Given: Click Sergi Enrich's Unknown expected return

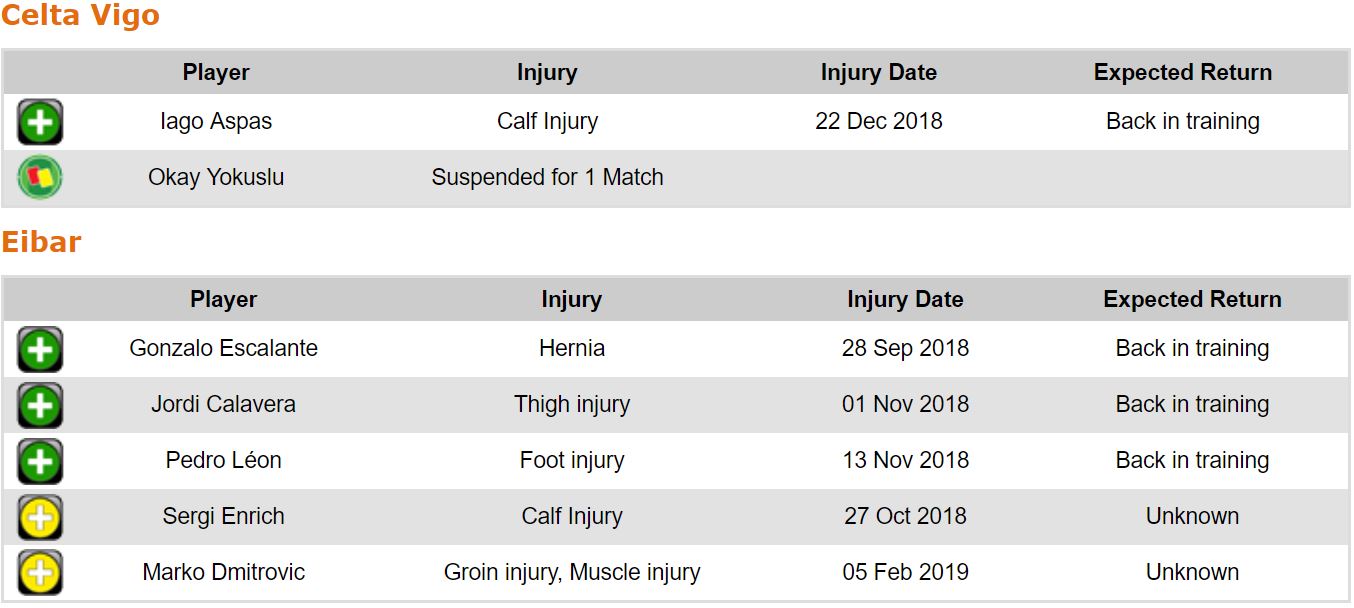Looking at the screenshot, I should (1192, 517).
